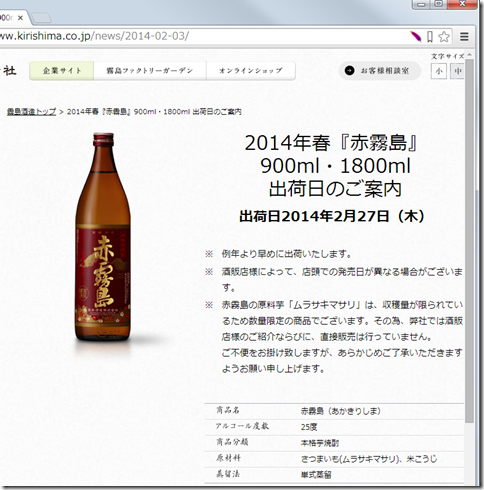Minimize the browser window
This screenshot has width=484, height=490.
point(421,4)
